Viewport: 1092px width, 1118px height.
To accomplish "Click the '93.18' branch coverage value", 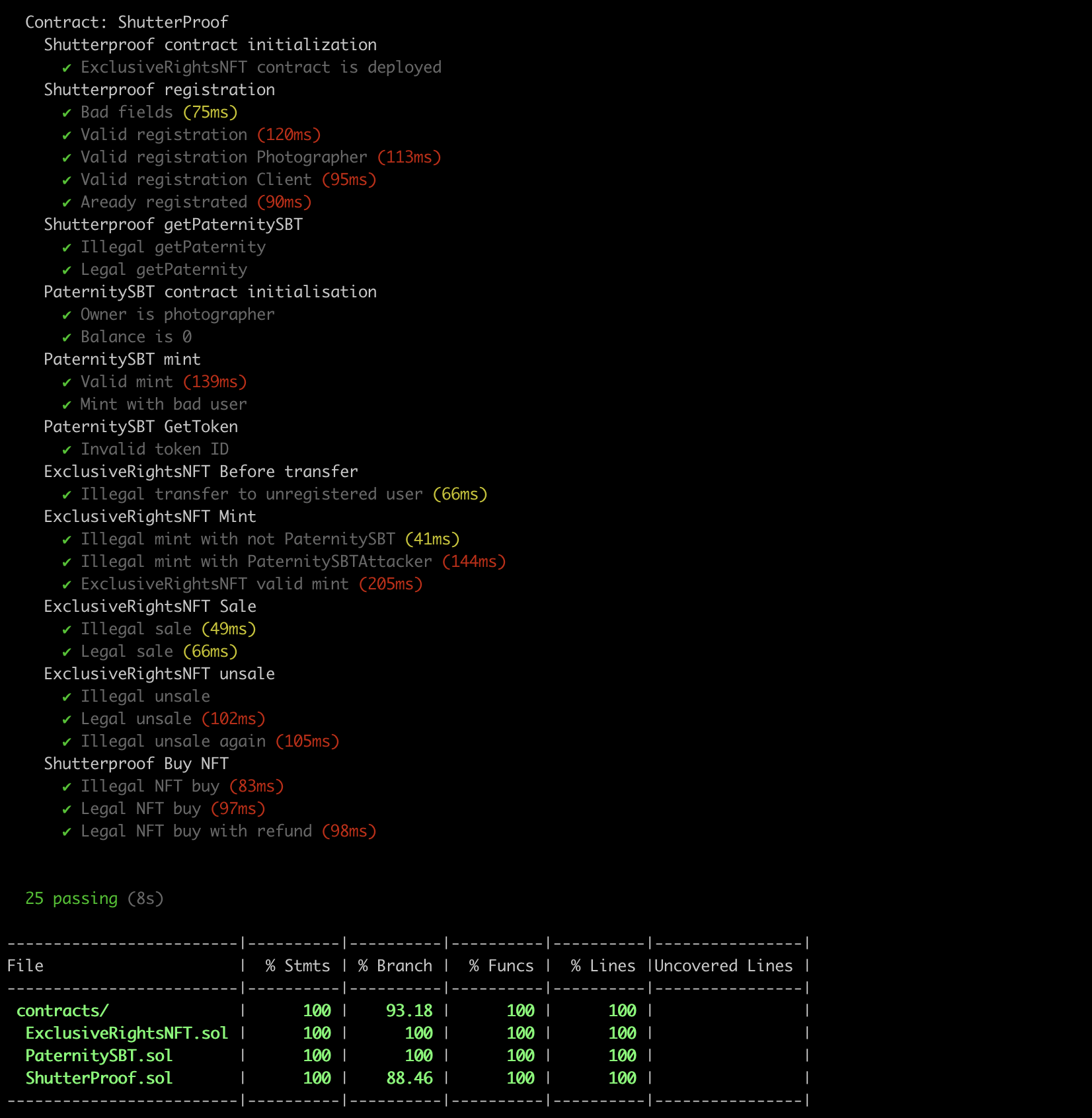I will (409, 1011).
